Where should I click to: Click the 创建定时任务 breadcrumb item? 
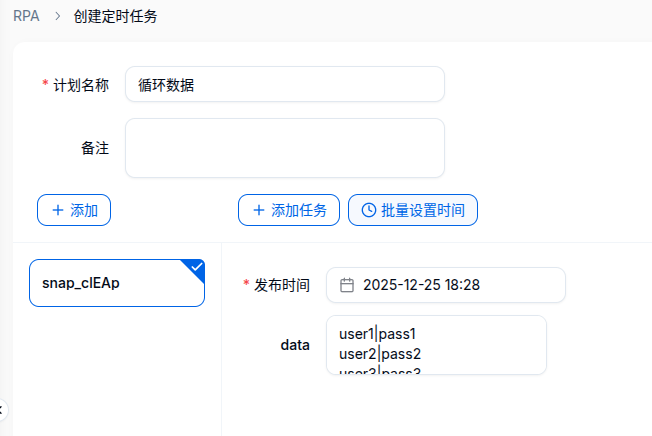point(115,16)
